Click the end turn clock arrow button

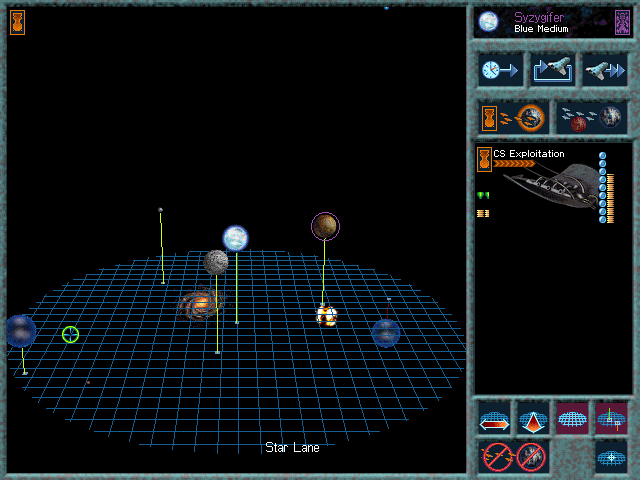(500, 70)
